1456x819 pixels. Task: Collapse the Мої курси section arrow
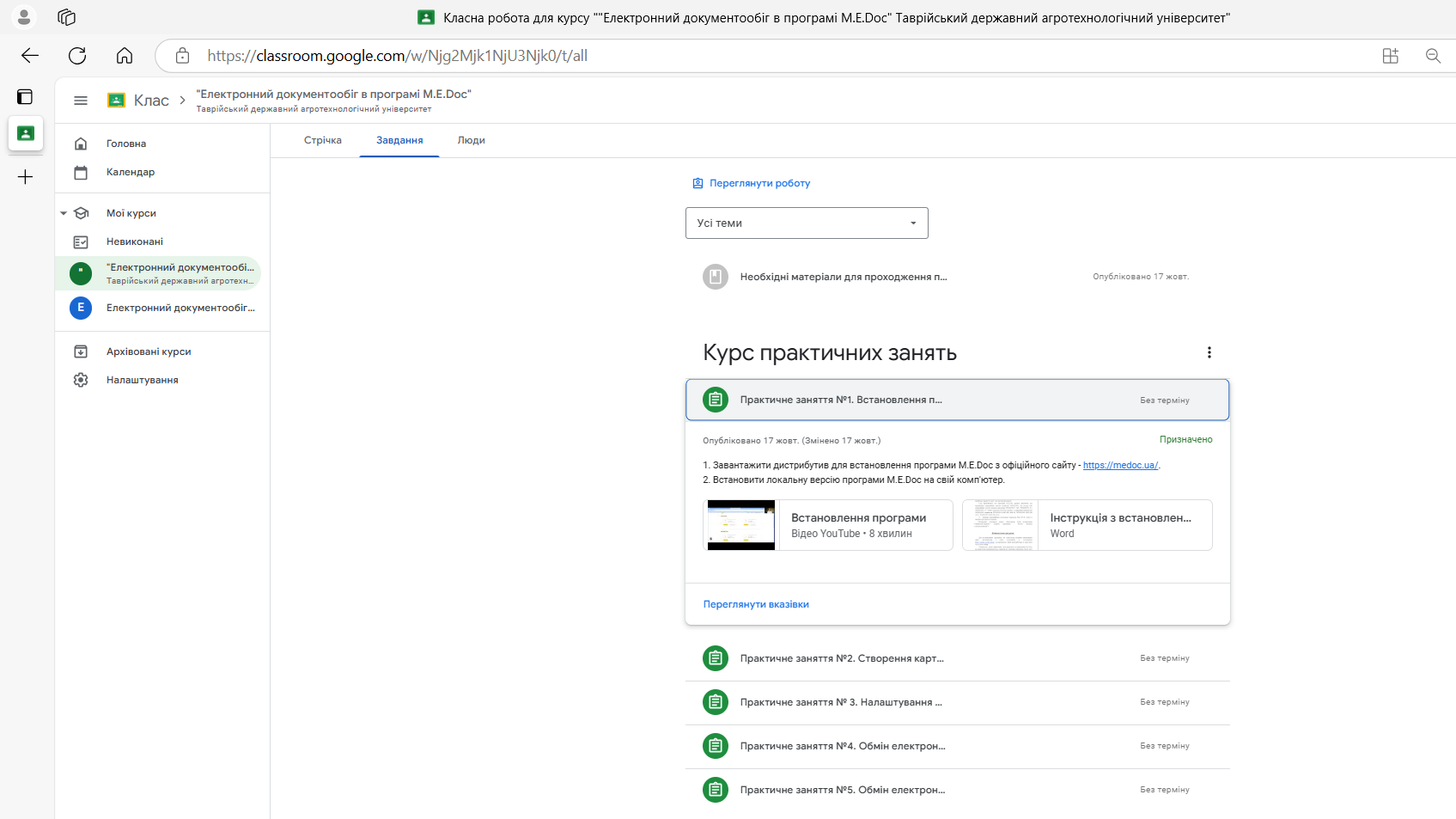tap(64, 213)
